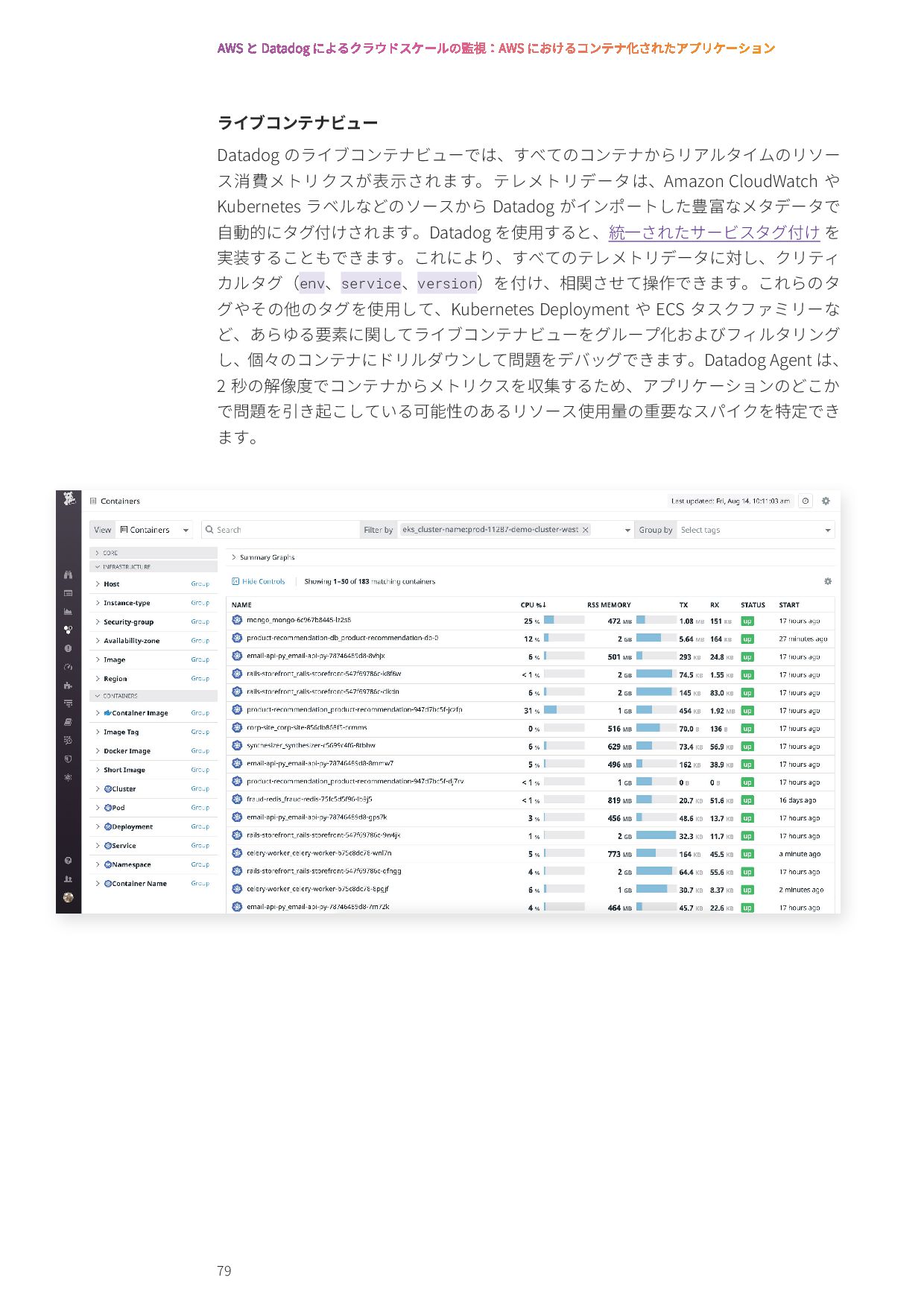The height and width of the screenshot is (1307, 924).
Task: Click the clock icon beside Last updated
Action: (806, 501)
